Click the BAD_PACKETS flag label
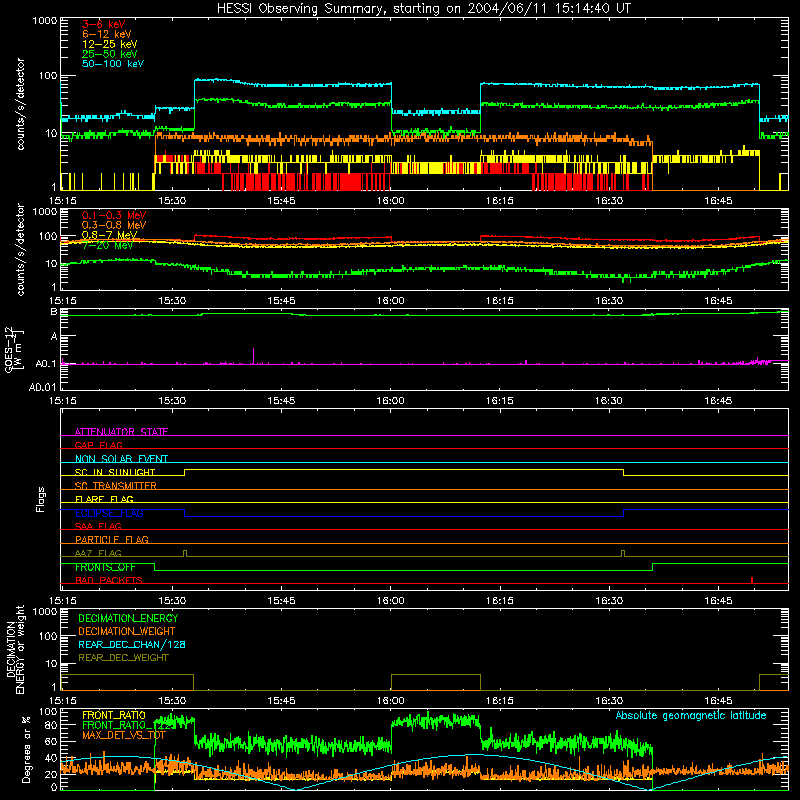The width and height of the screenshot is (800, 800). pyautogui.click(x=109, y=580)
